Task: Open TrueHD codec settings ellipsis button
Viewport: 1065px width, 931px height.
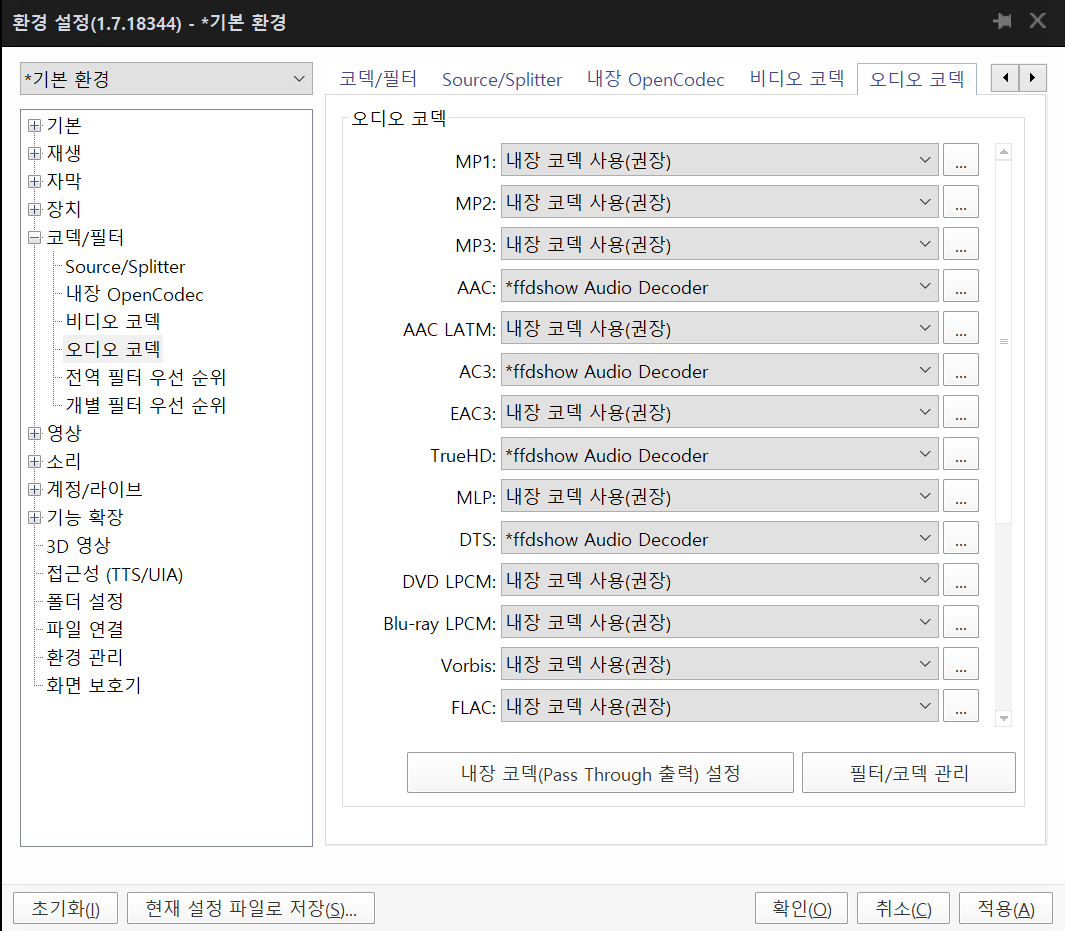Action: [x=961, y=454]
